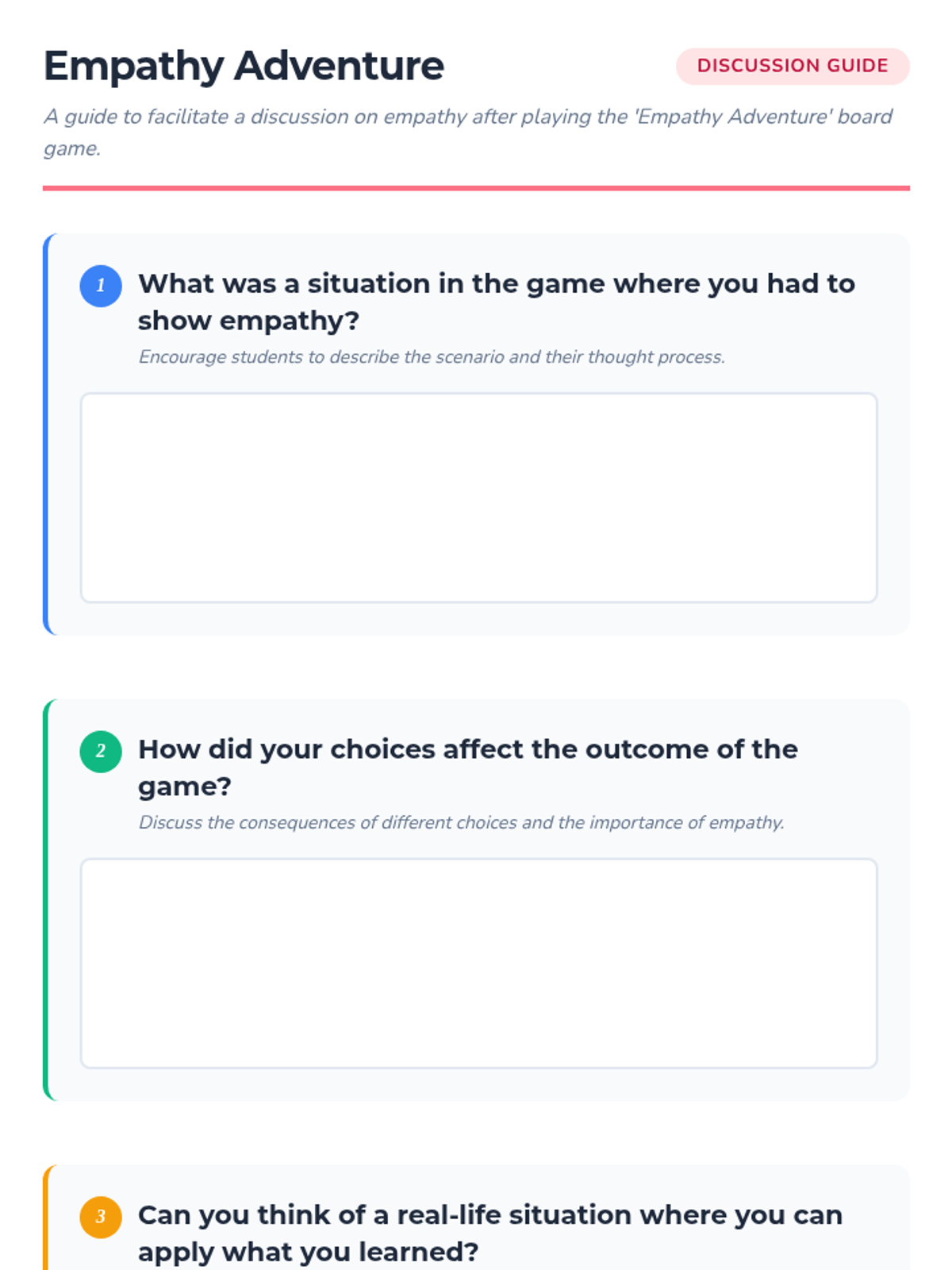Click the blue left border of card 1
952x1270 pixels.
point(46,434)
